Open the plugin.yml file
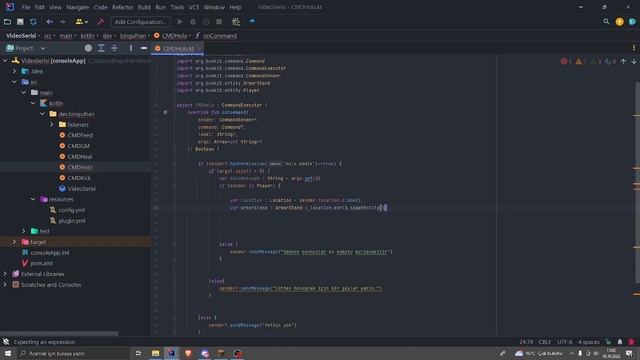The image size is (640, 360). pyautogui.click(x=72, y=220)
